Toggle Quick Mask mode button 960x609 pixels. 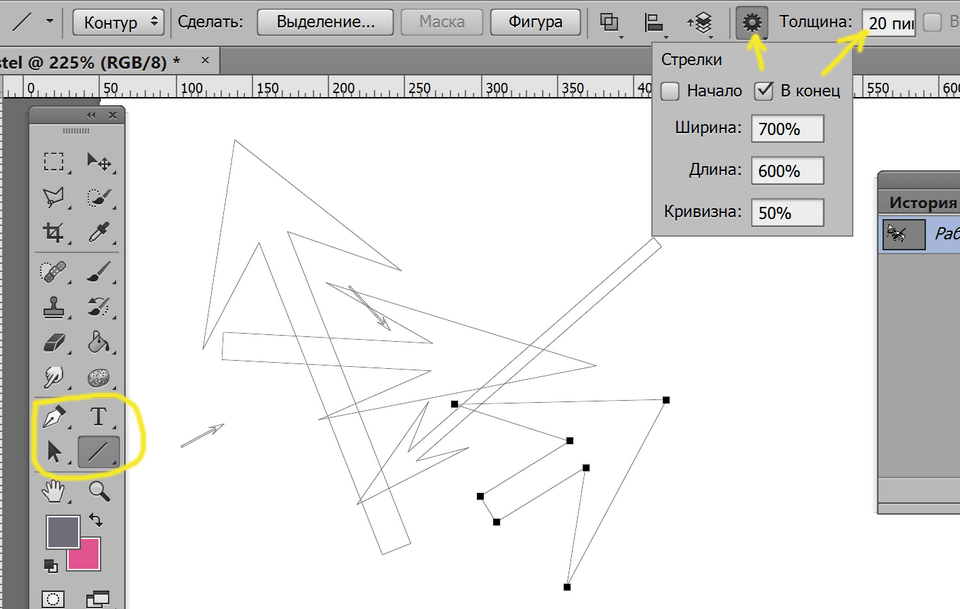(53, 599)
